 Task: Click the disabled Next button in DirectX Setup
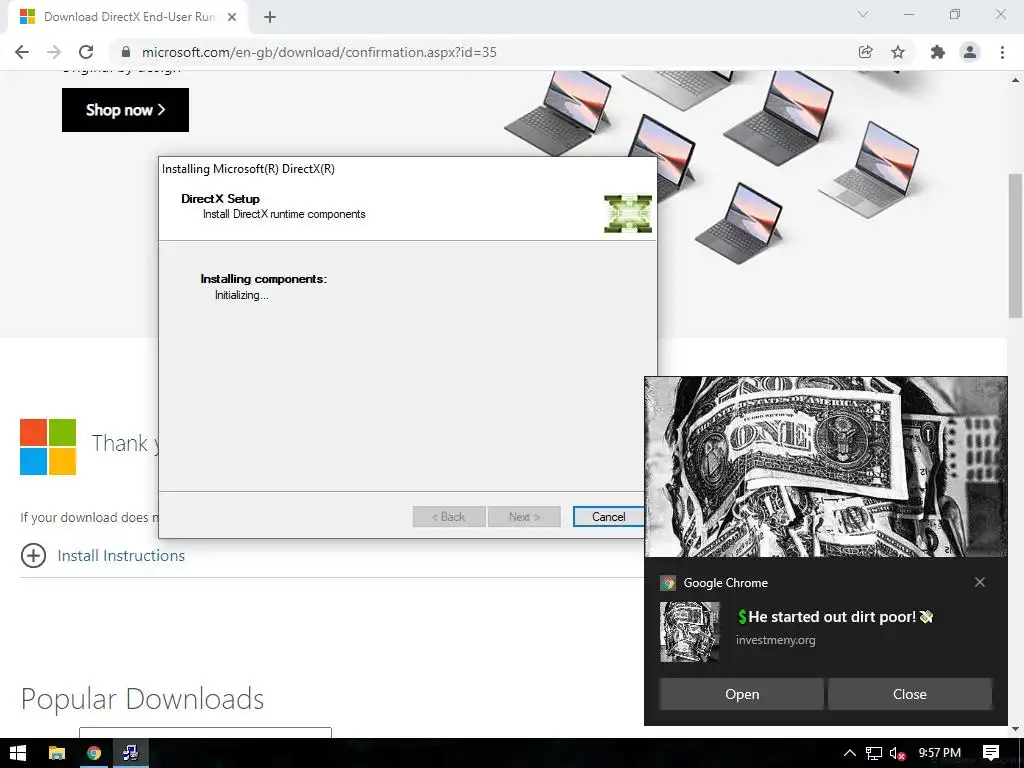[524, 517]
